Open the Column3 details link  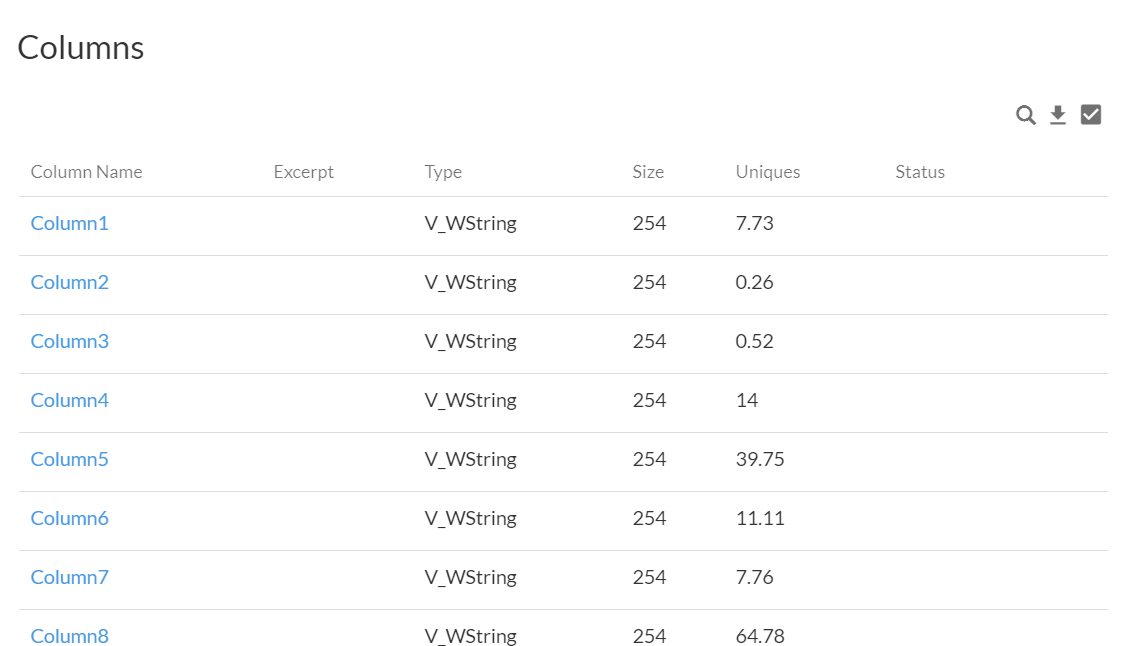pyautogui.click(x=69, y=341)
